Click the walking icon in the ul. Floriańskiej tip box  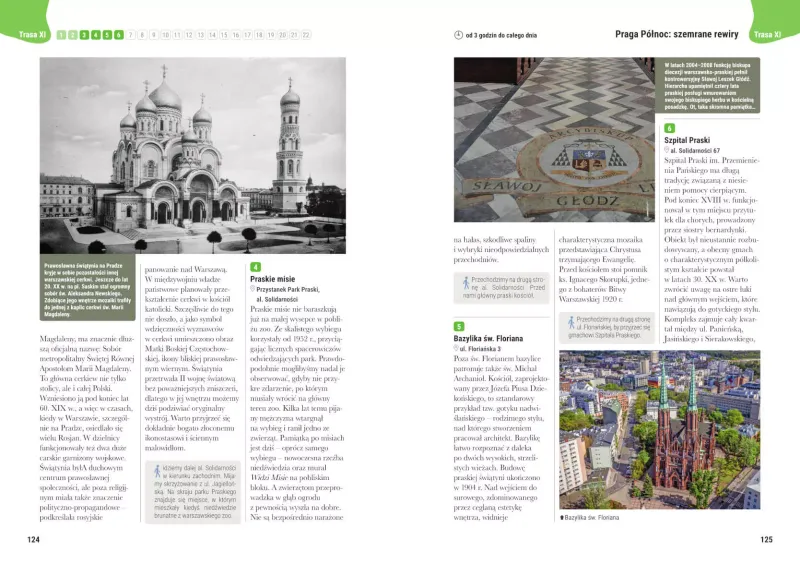pyautogui.click(x=571, y=323)
